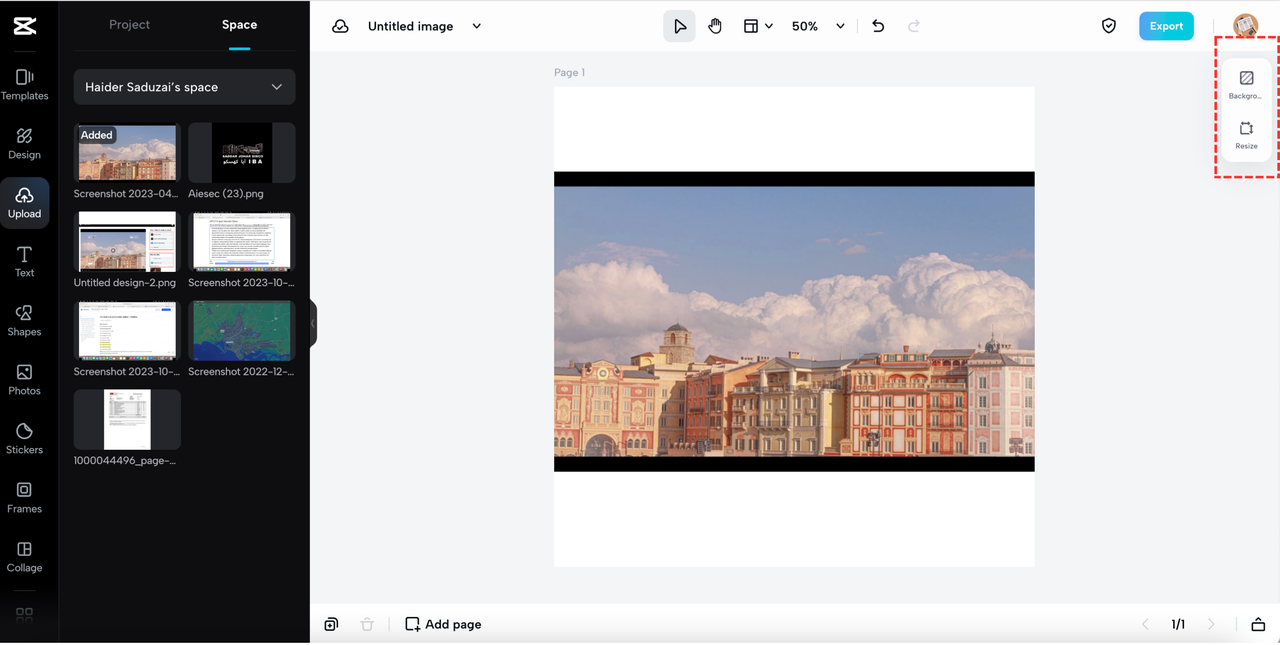Click the Export button
Image resolution: width=1280 pixels, height=645 pixels.
pyautogui.click(x=1165, y=26)
